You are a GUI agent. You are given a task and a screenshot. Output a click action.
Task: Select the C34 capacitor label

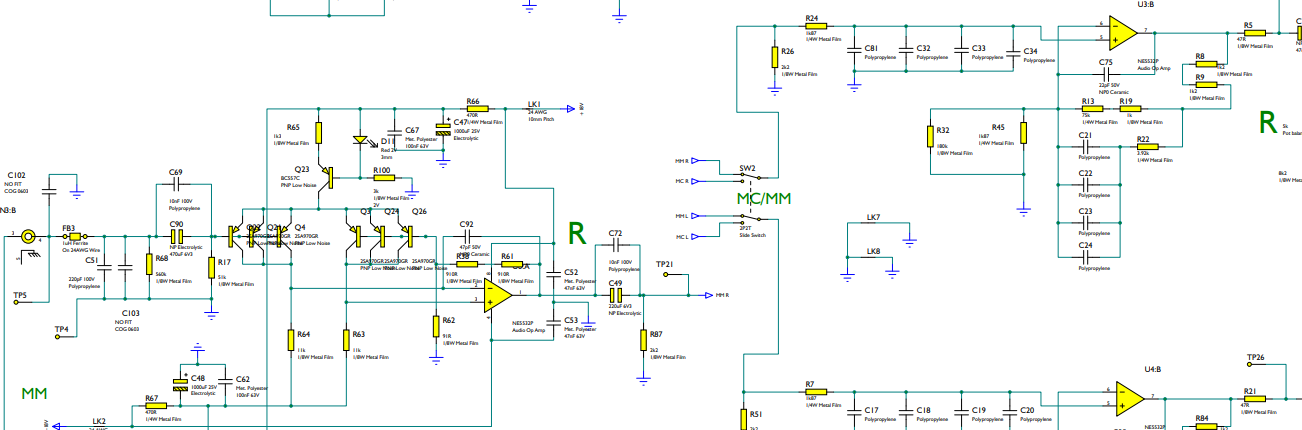(x=1030, y=51)
